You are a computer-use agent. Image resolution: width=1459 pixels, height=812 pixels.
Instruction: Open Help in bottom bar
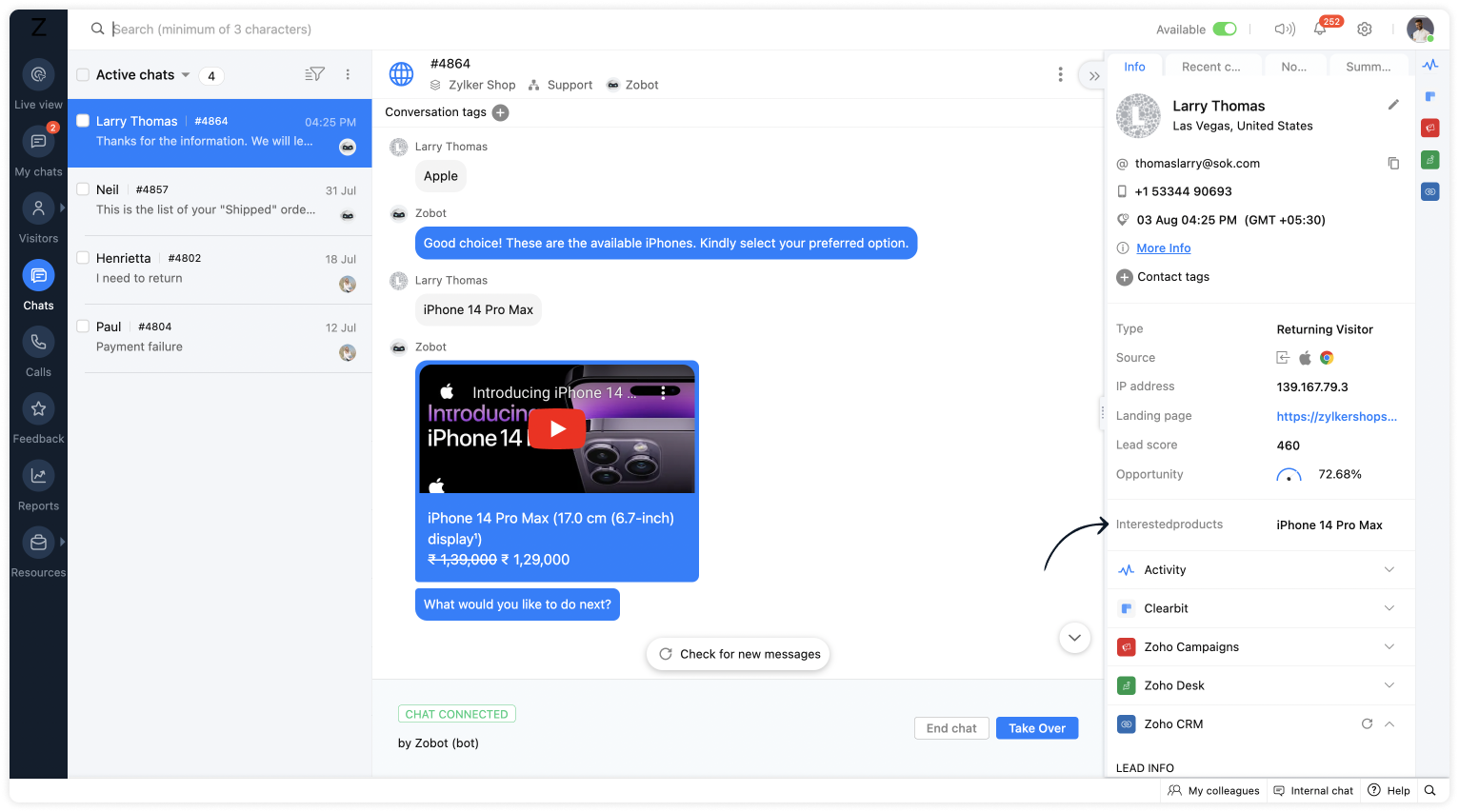click(1389, 790)
